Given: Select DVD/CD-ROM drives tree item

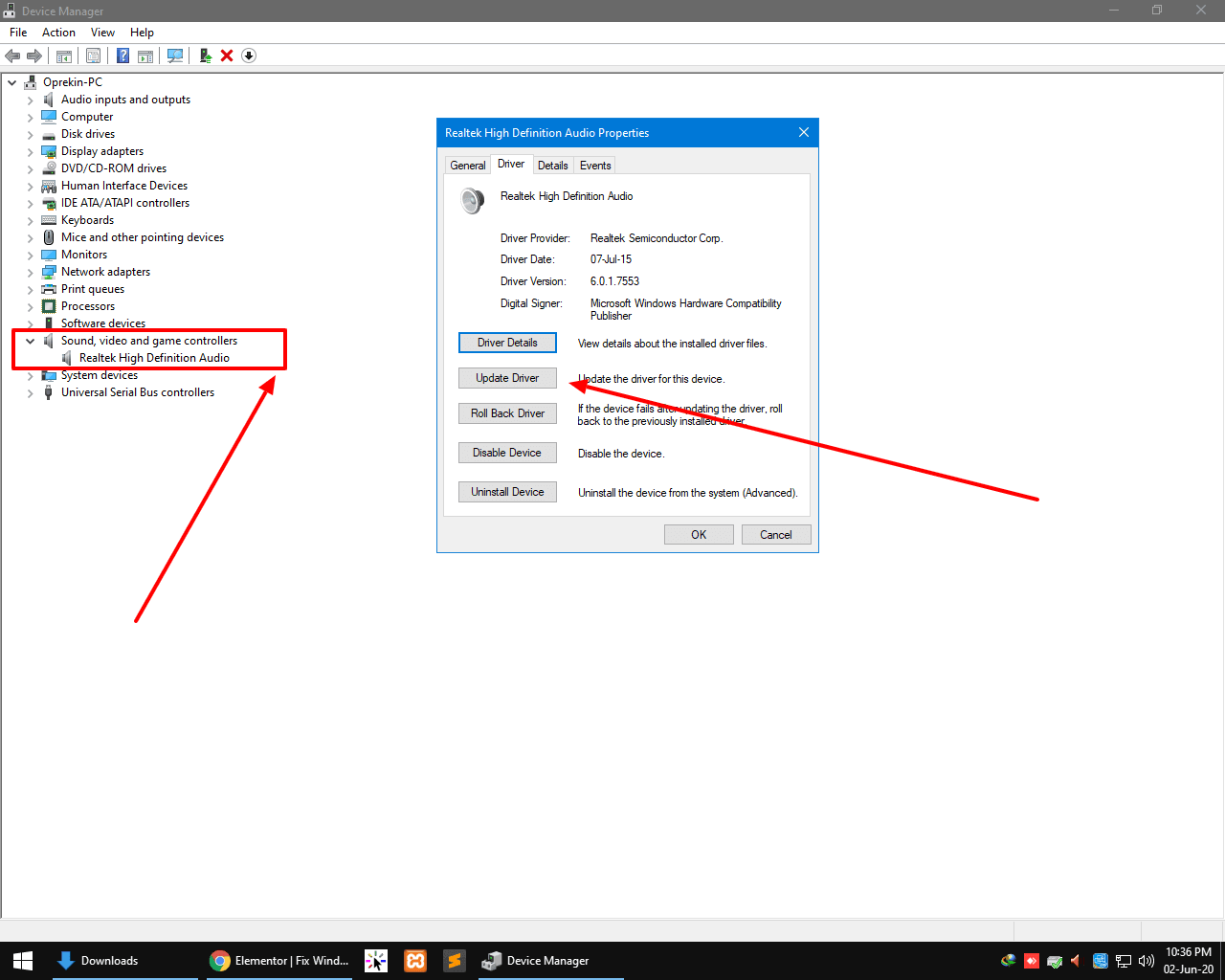Looking at the screenshot, I should [114, 168].
